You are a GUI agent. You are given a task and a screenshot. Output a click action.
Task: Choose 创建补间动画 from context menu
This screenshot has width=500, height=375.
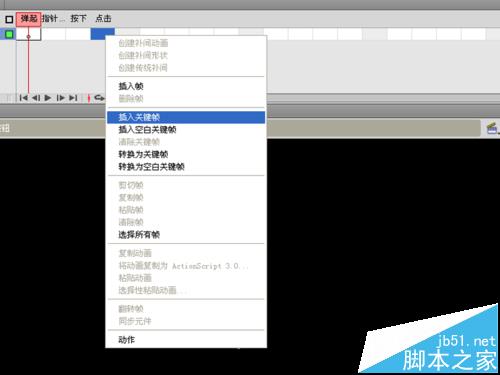click(186, 43)
